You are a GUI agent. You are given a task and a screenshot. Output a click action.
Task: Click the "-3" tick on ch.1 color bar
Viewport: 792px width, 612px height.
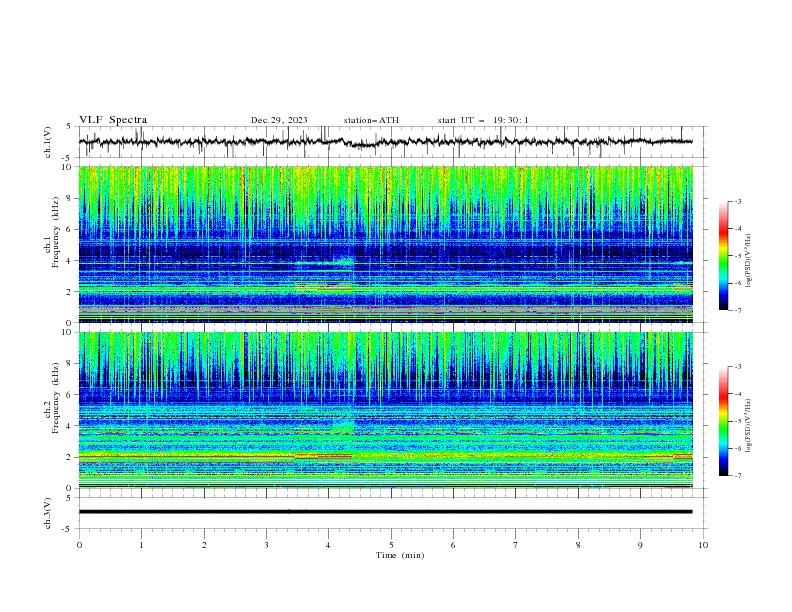737,201
